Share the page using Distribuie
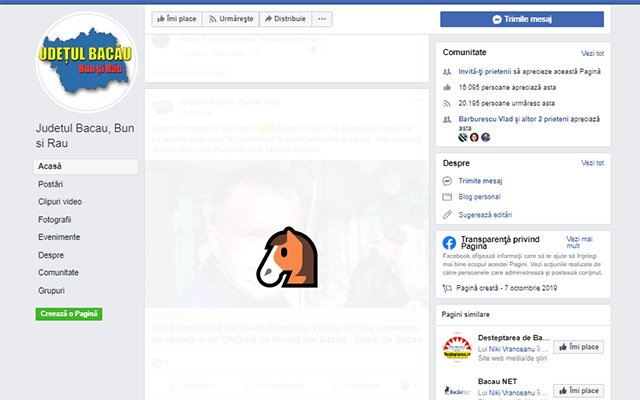The width and height of the screenshot is (640, 400). point(285,19)
